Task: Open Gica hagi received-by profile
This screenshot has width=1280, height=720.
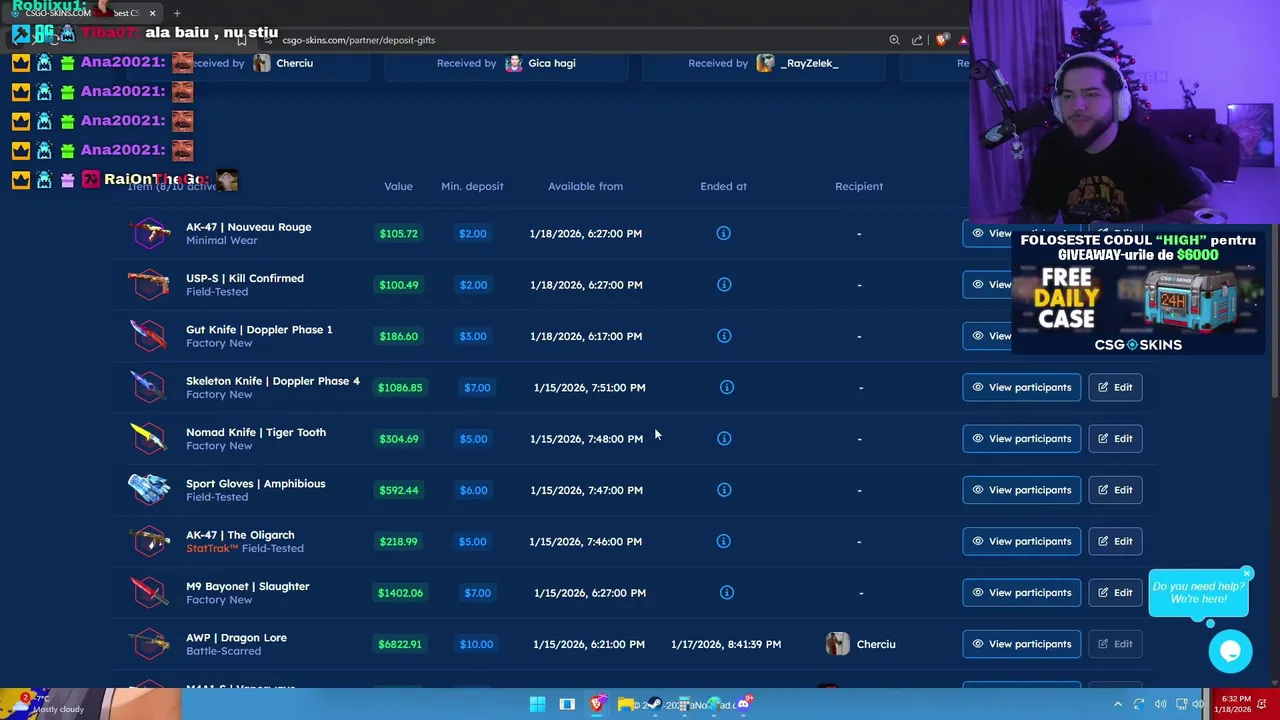Action: point(541,63)
